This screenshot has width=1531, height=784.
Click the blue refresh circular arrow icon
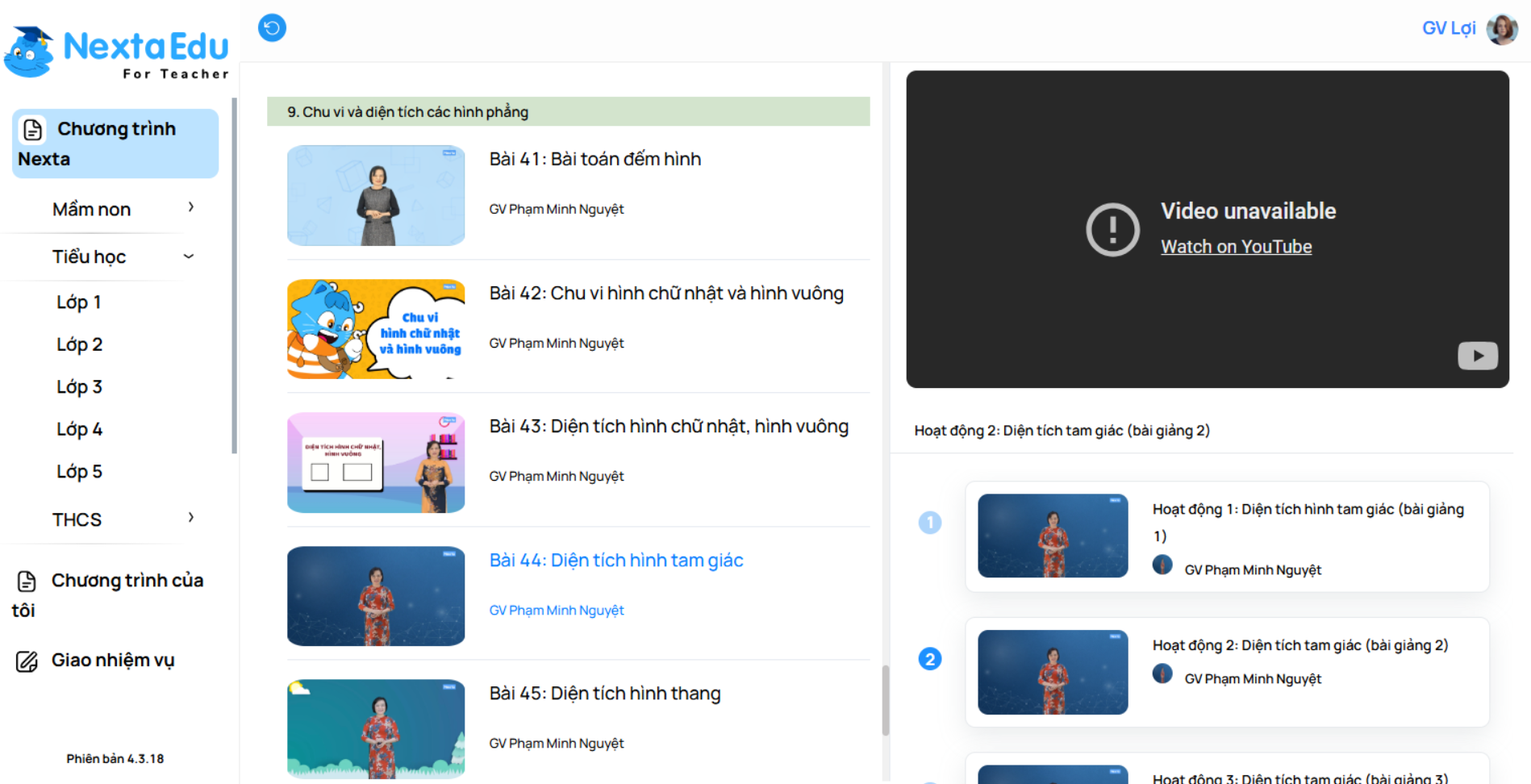[272, 28]
